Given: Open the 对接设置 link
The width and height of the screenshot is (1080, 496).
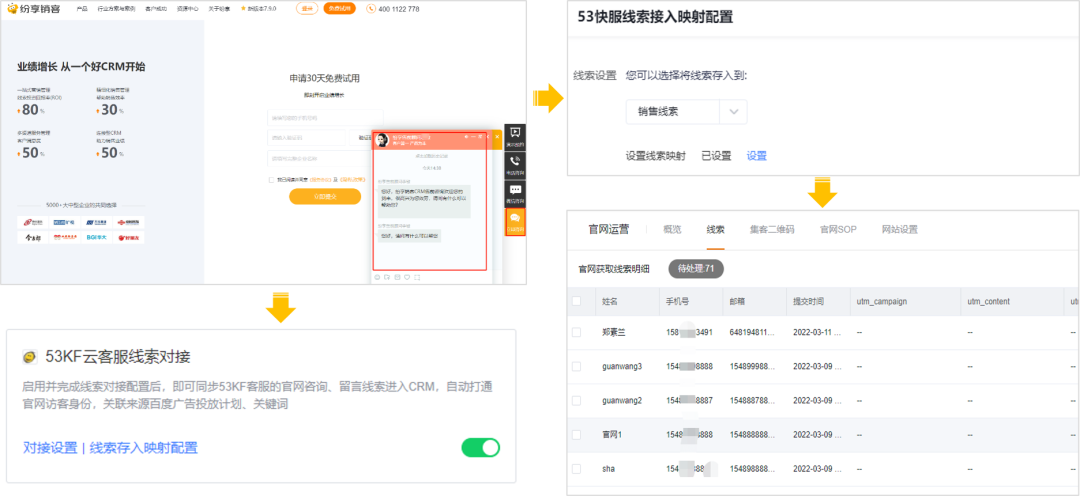Looking at the screenshot, I should (50, 448).
